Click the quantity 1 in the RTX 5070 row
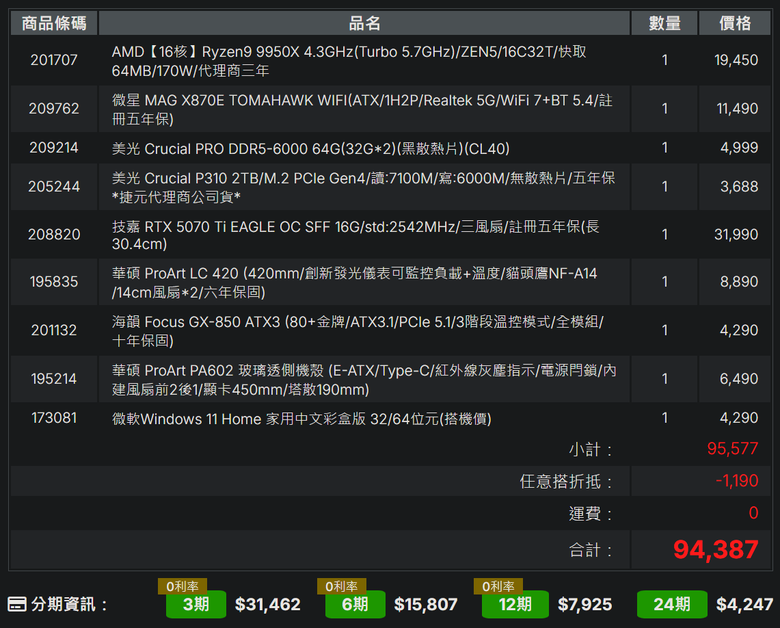This screenshot has height=628, width=780. tap(665, 234)
